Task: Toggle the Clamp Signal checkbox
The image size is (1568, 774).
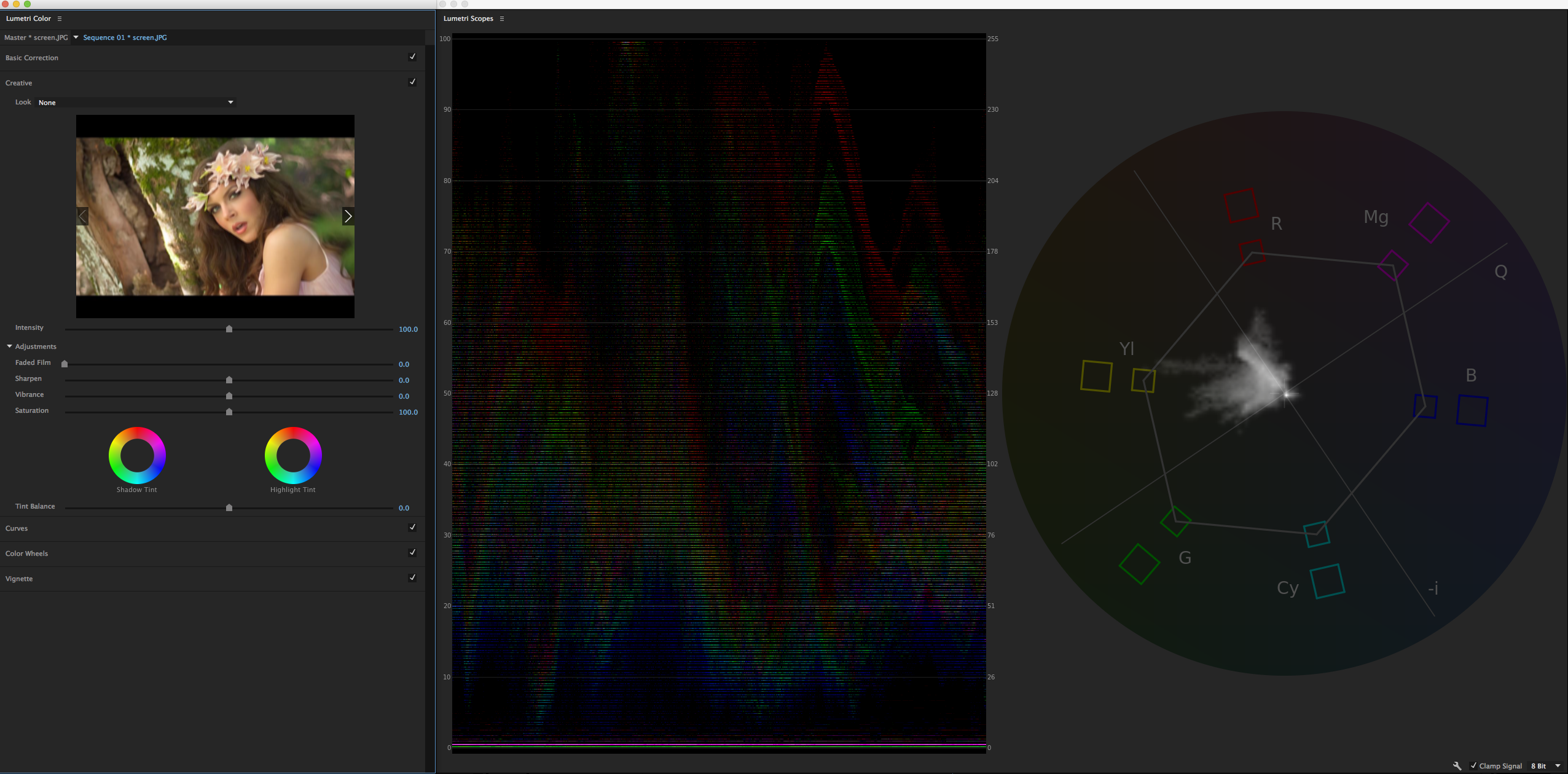Action: pos(1473,765)
